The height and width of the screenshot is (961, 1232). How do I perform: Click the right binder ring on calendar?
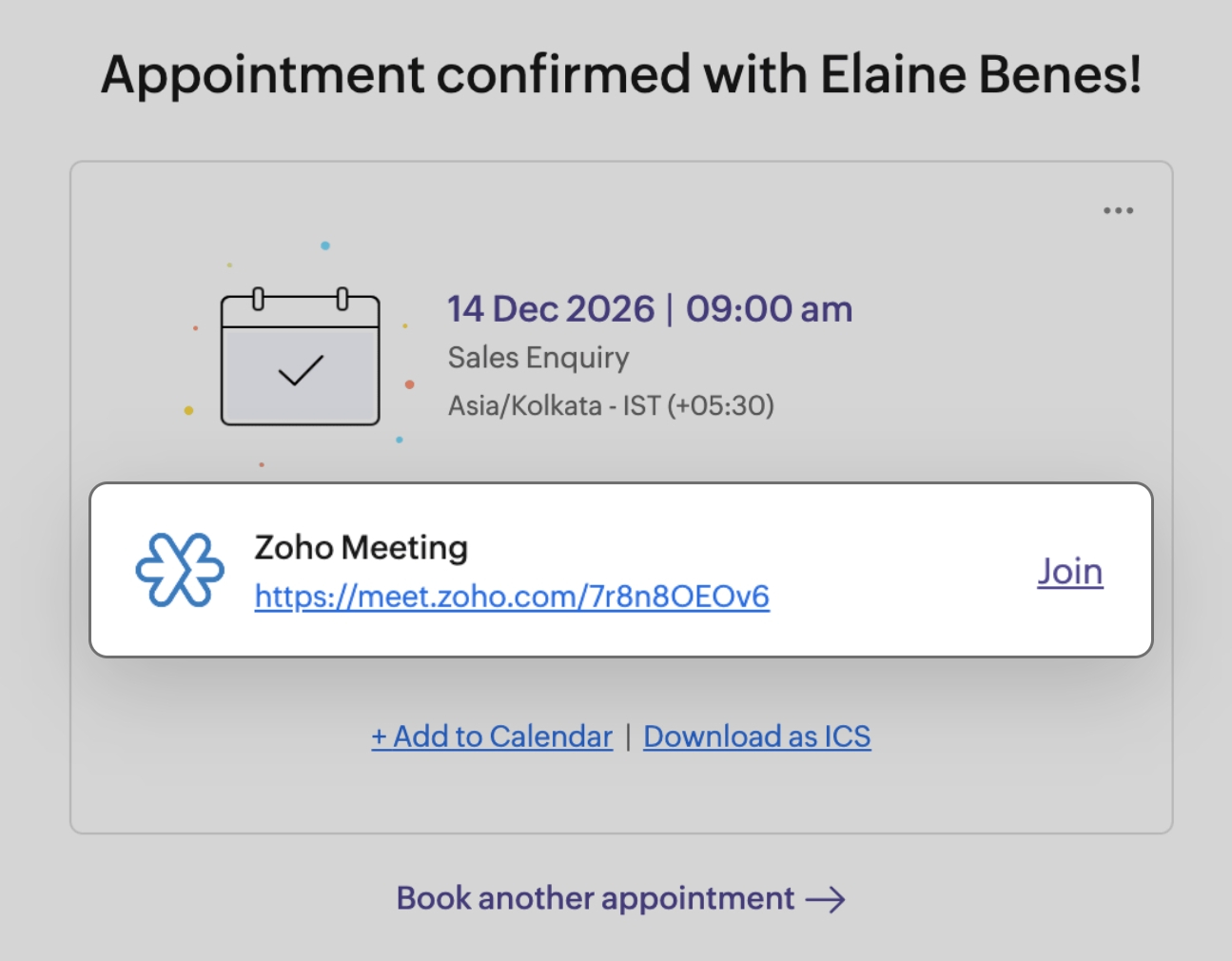[x=342, y=299]
